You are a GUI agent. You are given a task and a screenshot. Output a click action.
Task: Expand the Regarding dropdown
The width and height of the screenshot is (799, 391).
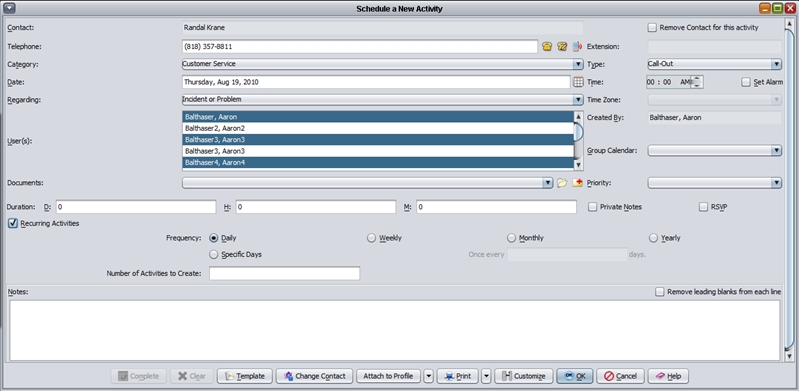(578, 99)
